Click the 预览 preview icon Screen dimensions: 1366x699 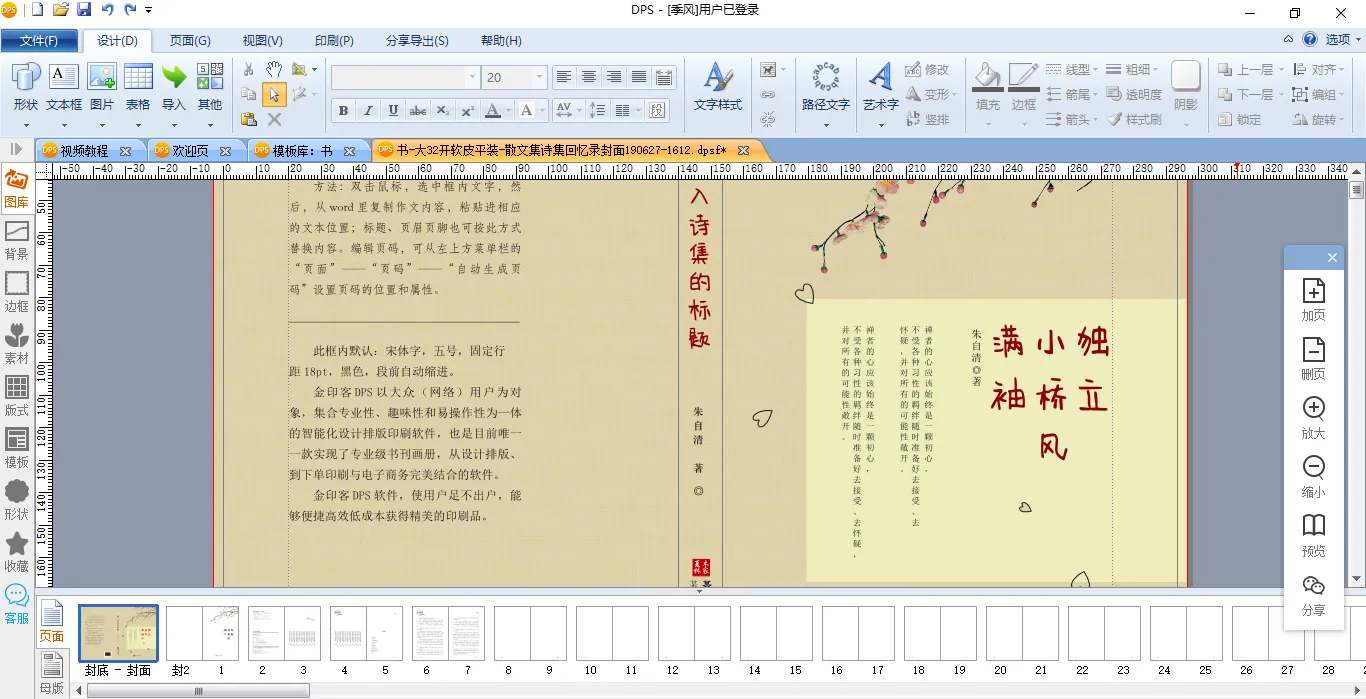(1313, 536)
